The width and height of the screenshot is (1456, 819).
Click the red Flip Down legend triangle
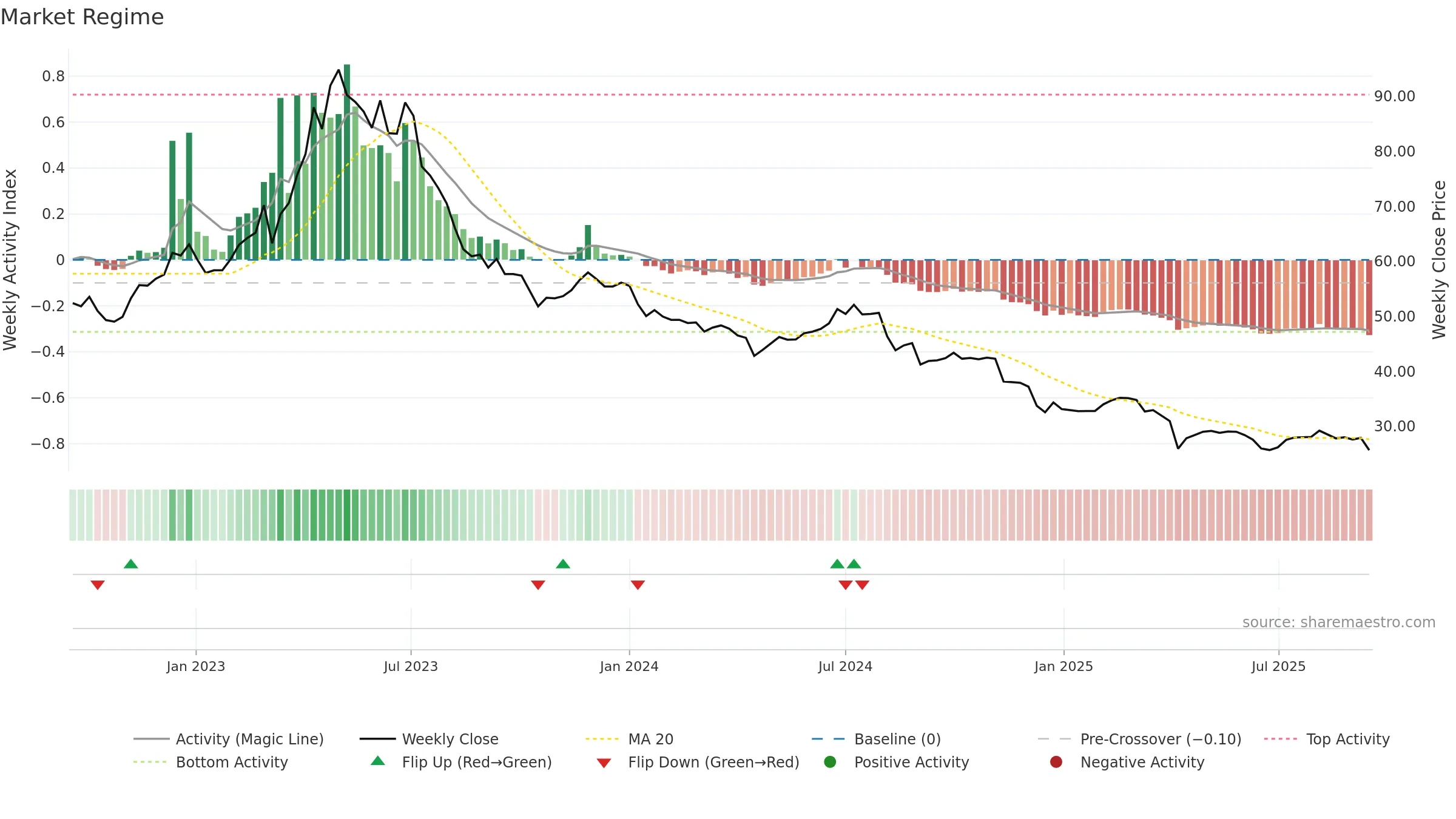(x=604, y=763)
